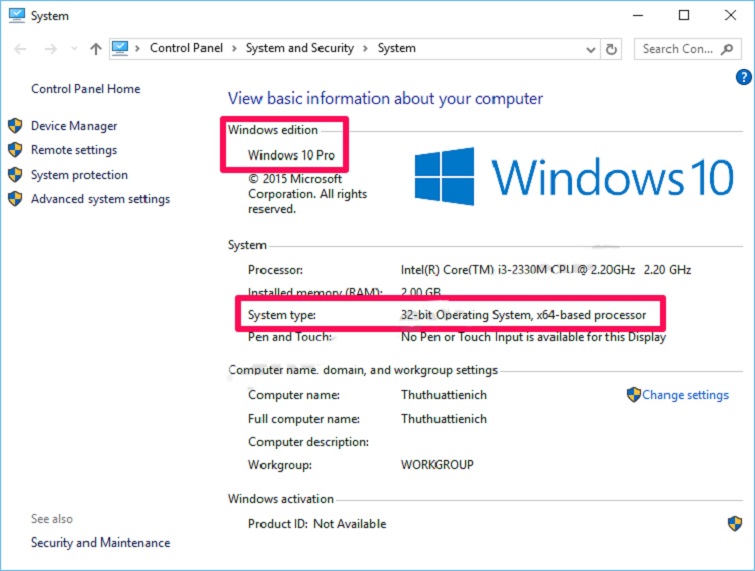Click Thuthuattienich beside Full computer name
Screen dimensions: 755x571
pos(444,419)
